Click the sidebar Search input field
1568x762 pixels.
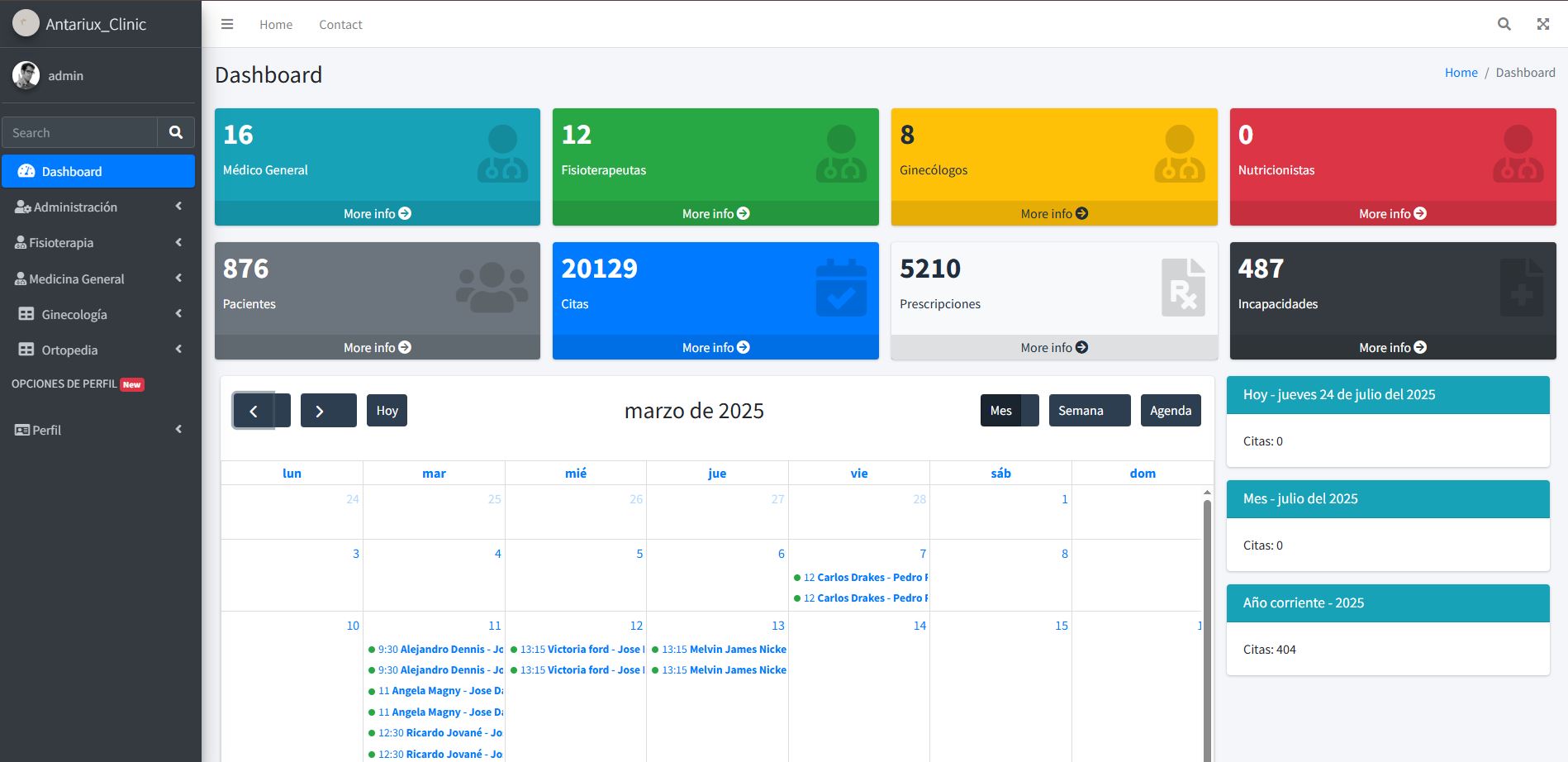click(79, 132)
